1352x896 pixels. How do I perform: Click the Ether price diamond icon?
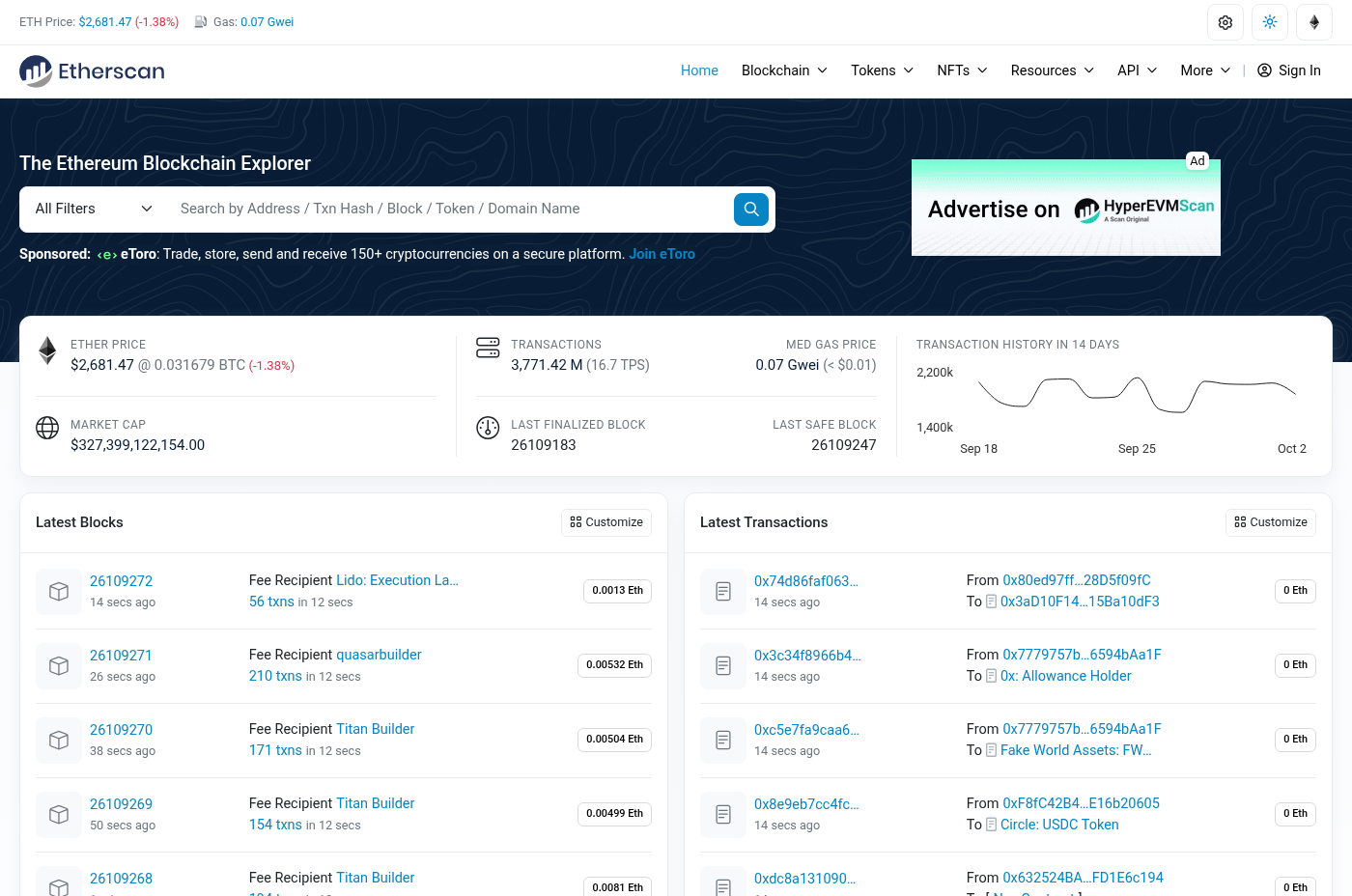point(47,350)
